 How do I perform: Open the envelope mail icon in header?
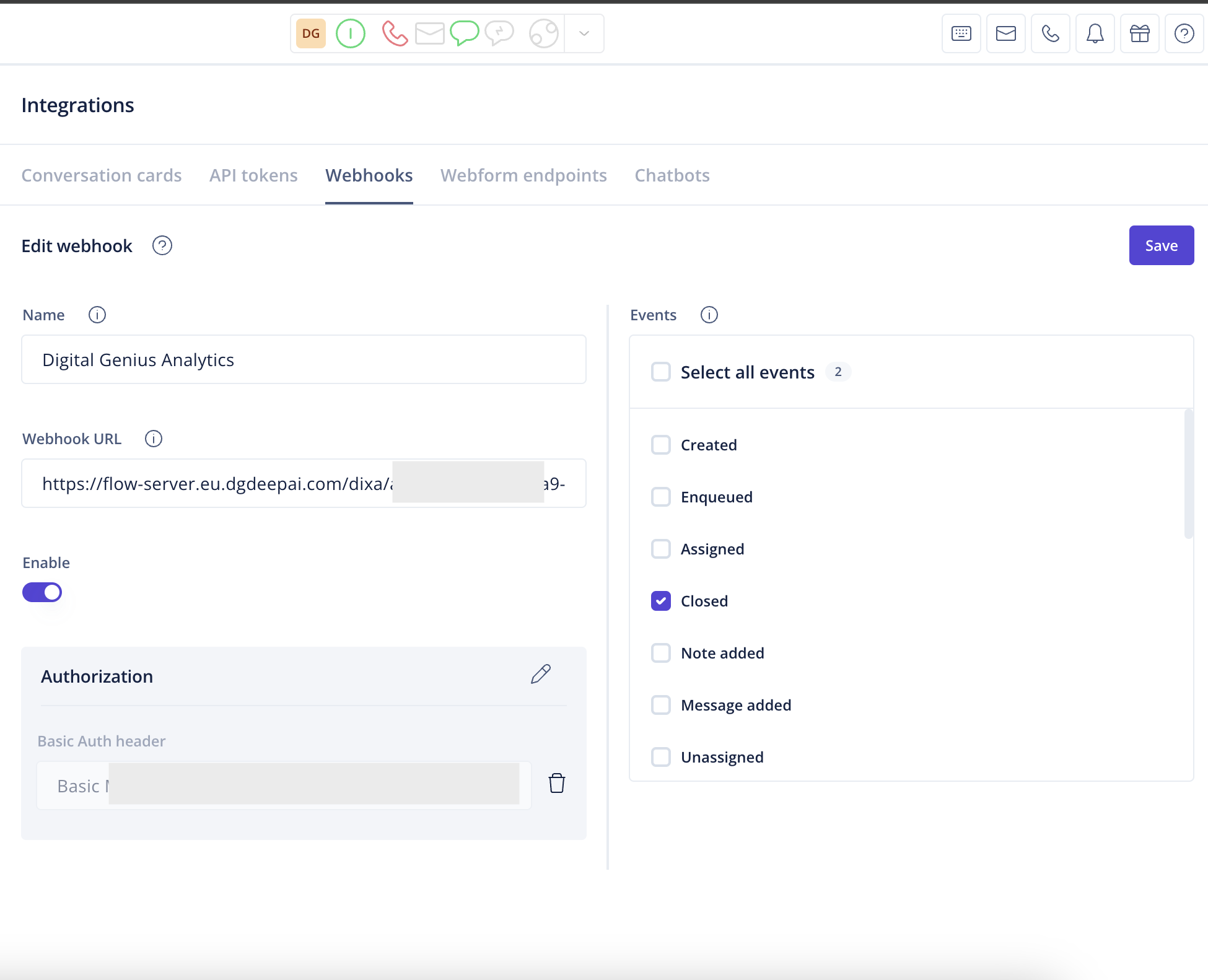click(1006, 33)
